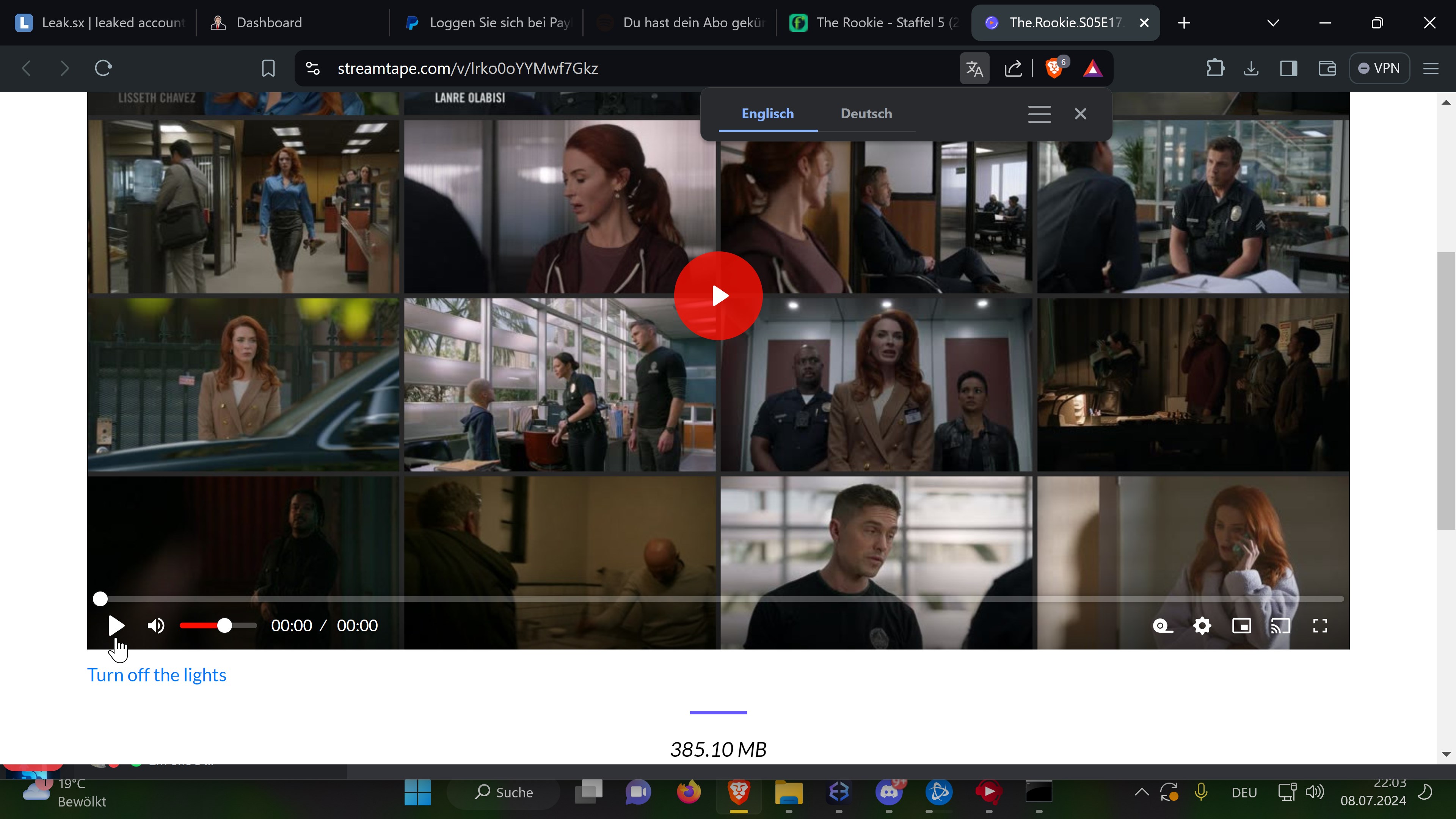The image size is (1456, 819).
Task: Click Turn off the lights link
Action: click(157, 675)
